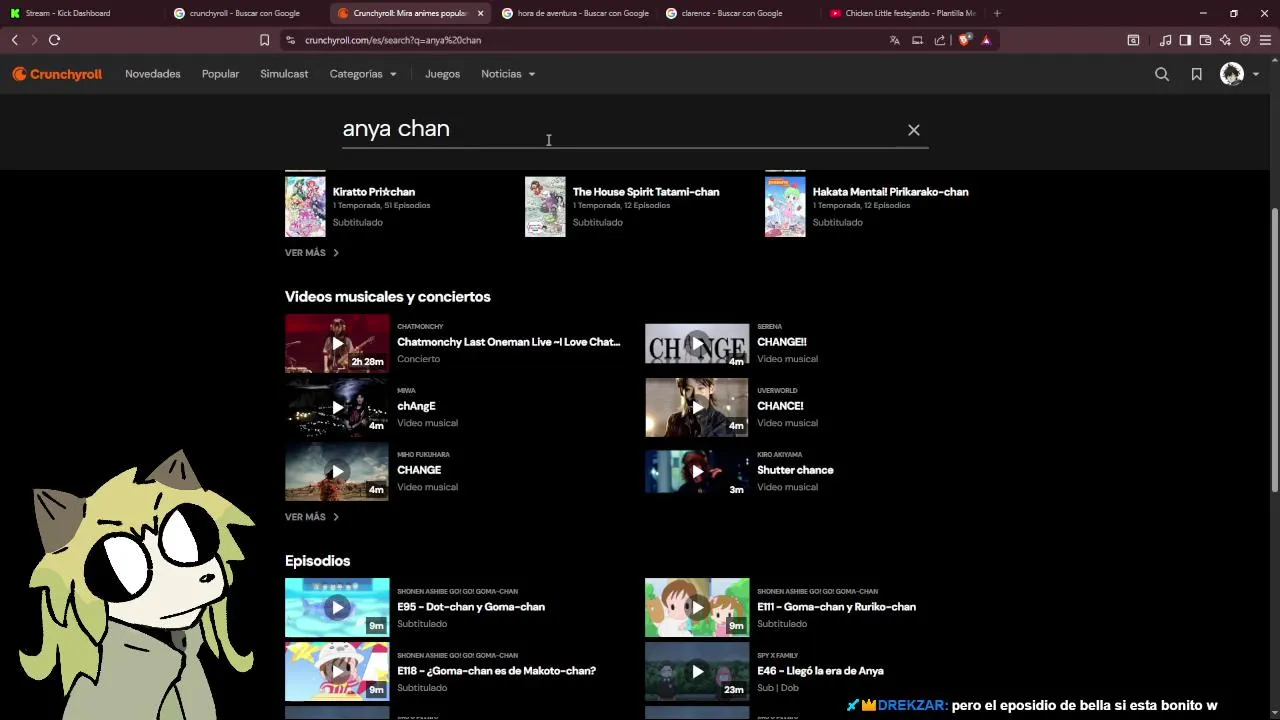Image resolution: width=1280 pixels, height=720 pixels.
Task: Switch to the crunchyroll - Buscar con Google tab
Action: coord(245,13)
